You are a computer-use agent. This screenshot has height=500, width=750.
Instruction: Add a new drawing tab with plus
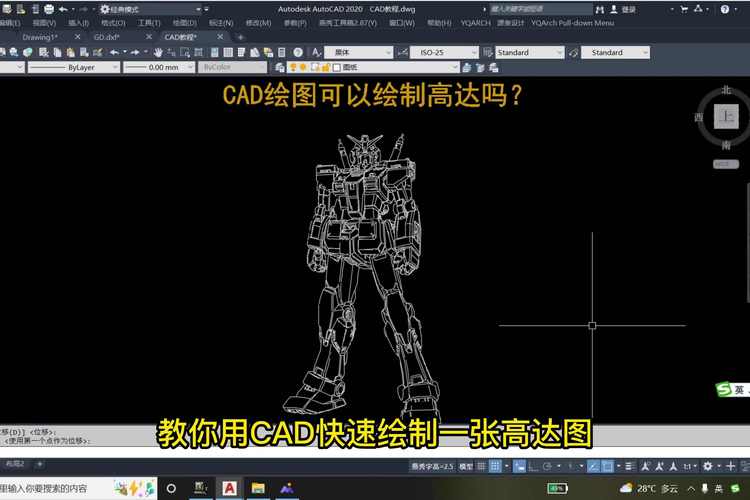click(241, 37)
